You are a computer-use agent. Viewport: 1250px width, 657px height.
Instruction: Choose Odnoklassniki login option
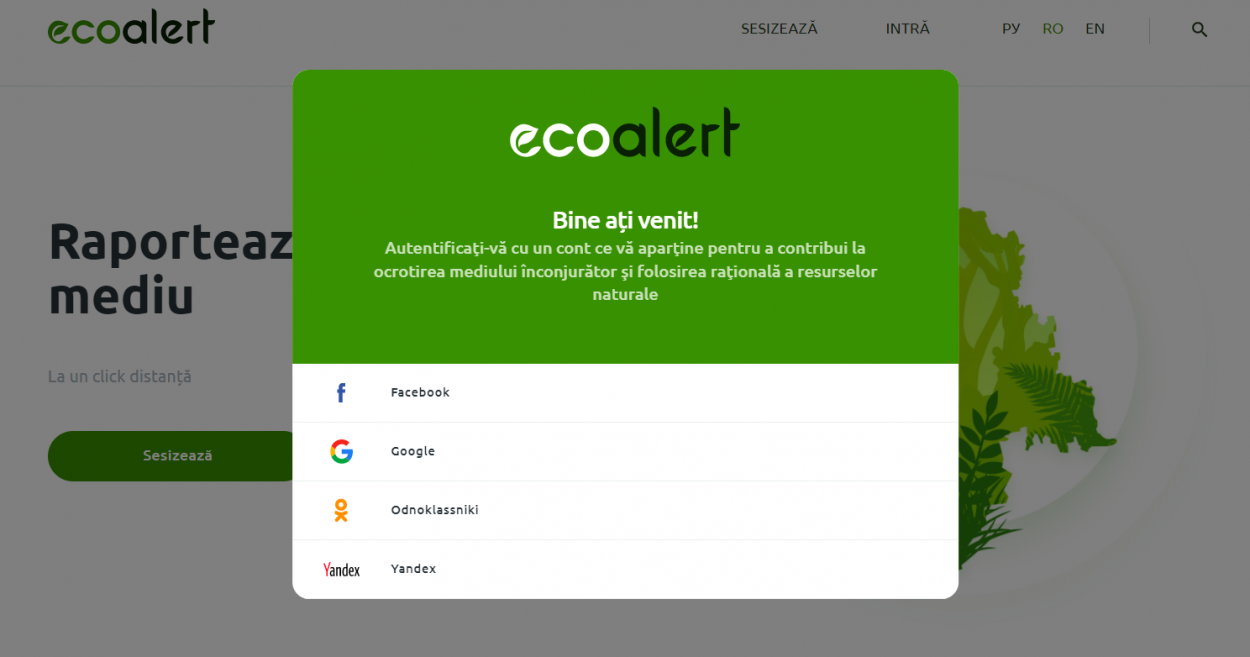pos(625,510)
